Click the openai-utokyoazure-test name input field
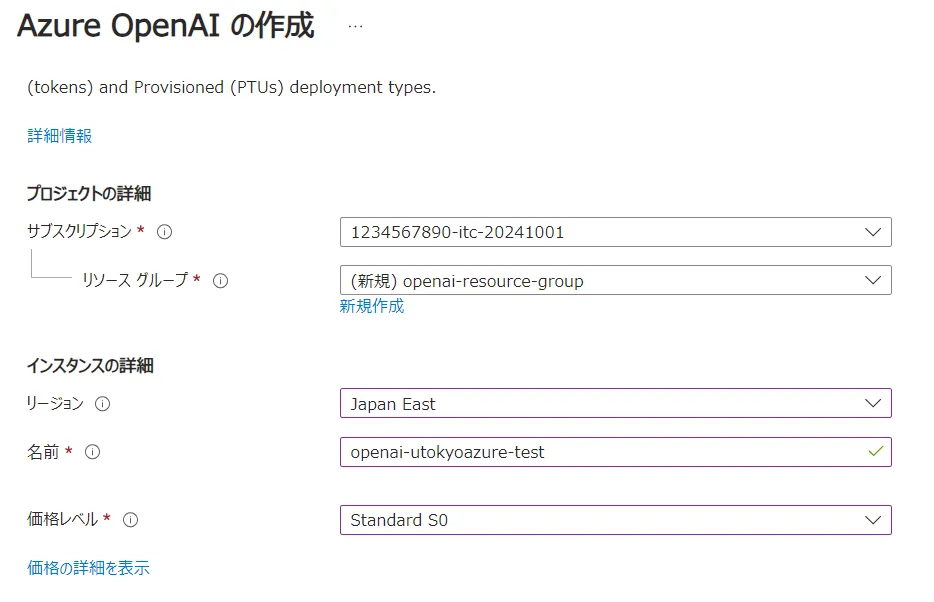 click(600, 452)
